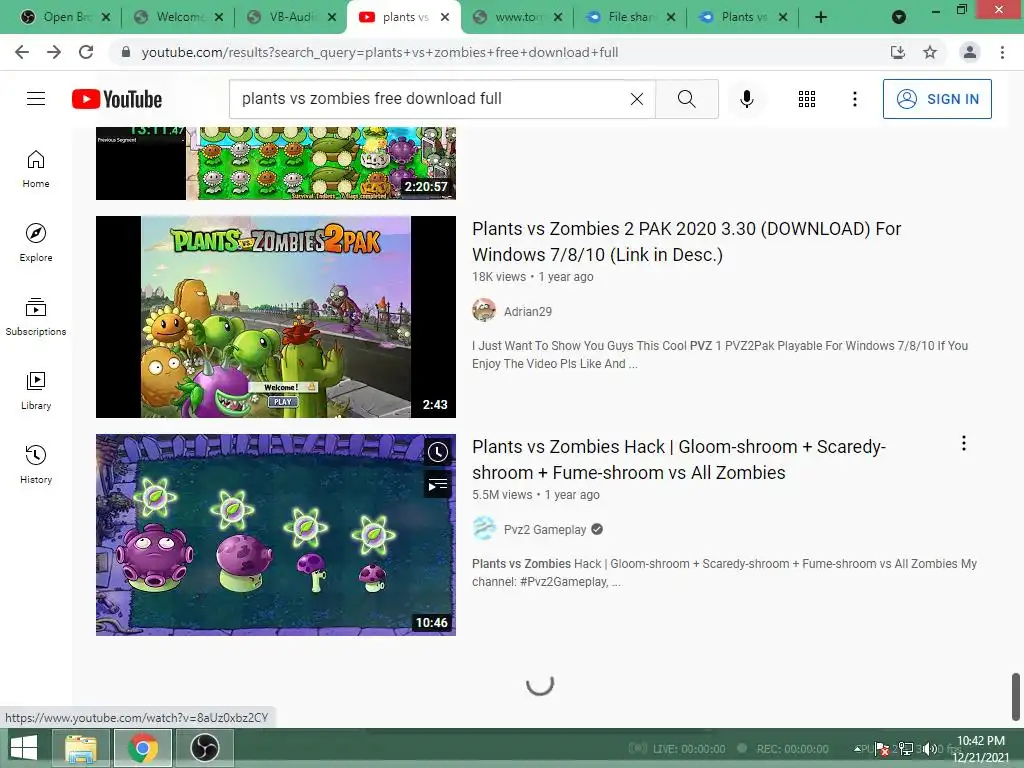Viewport: 1024px width, 768px height.
Task: Click the taskbar volume speaker icon
Action: pos(929,749)
